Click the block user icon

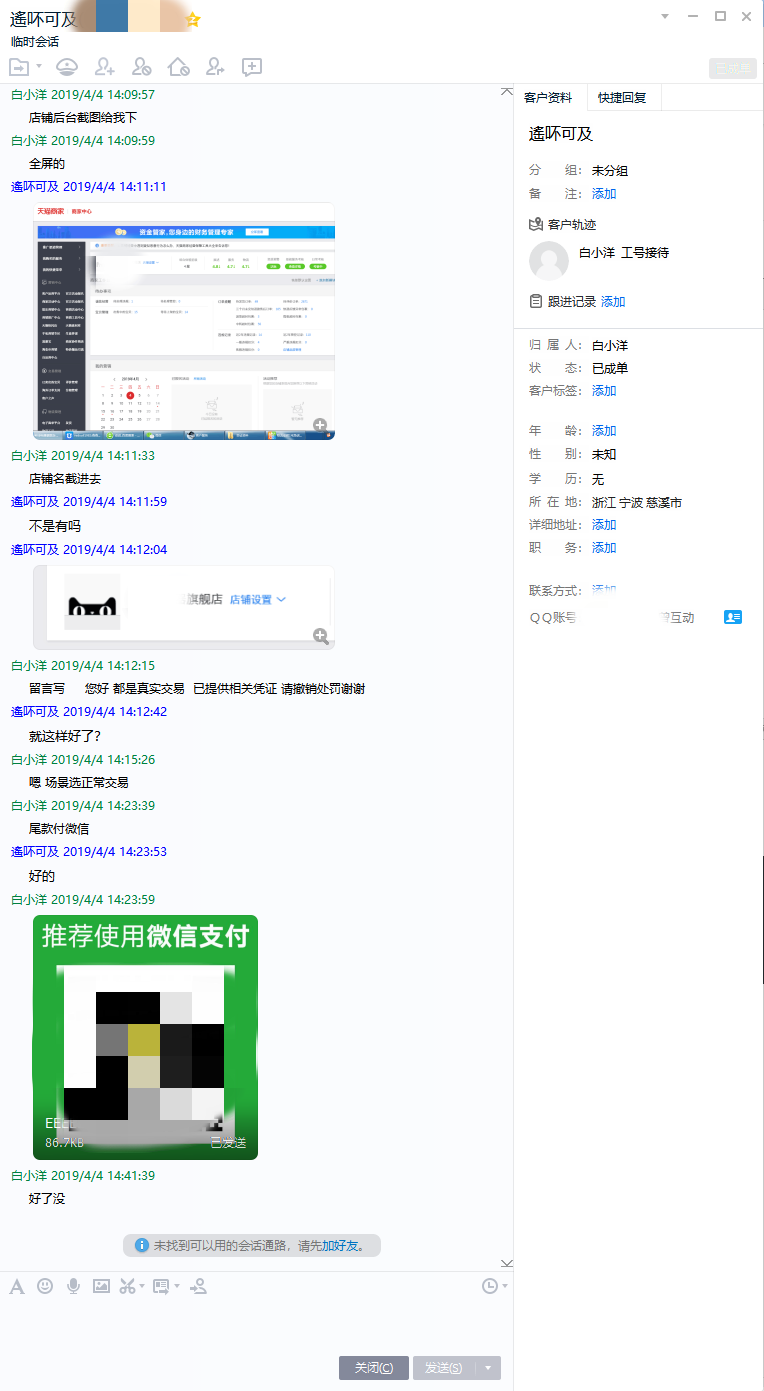point(142,67)
